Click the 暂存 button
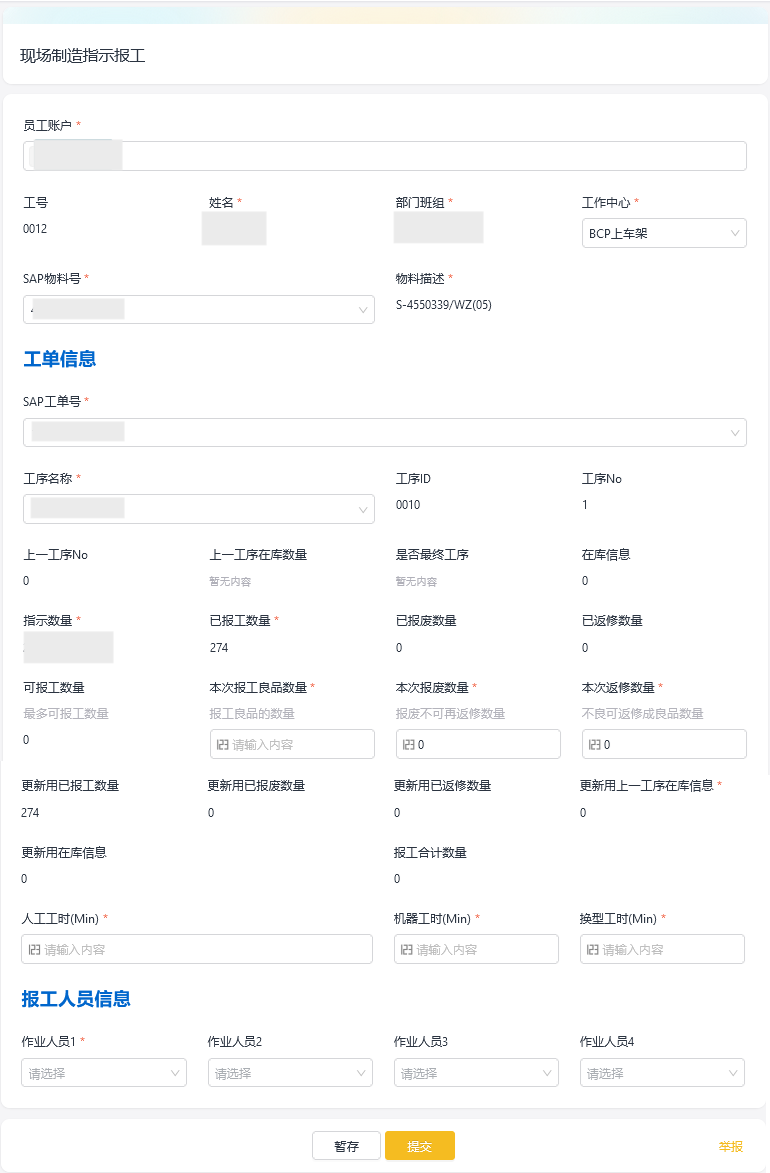The image size is (770, 1173). 346,1146
